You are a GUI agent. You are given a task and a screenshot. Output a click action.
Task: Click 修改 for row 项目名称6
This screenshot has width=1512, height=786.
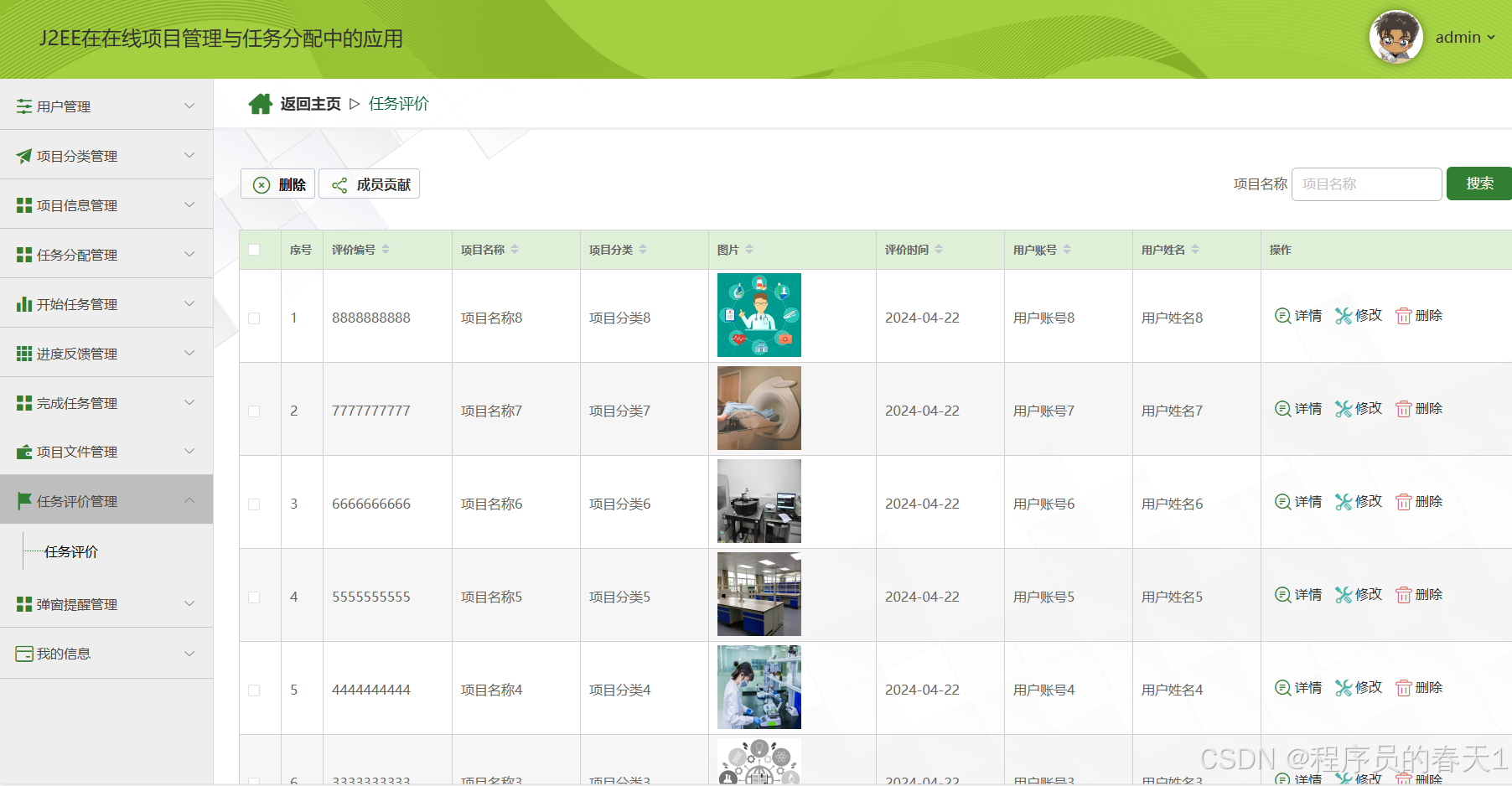[1359, 502]
